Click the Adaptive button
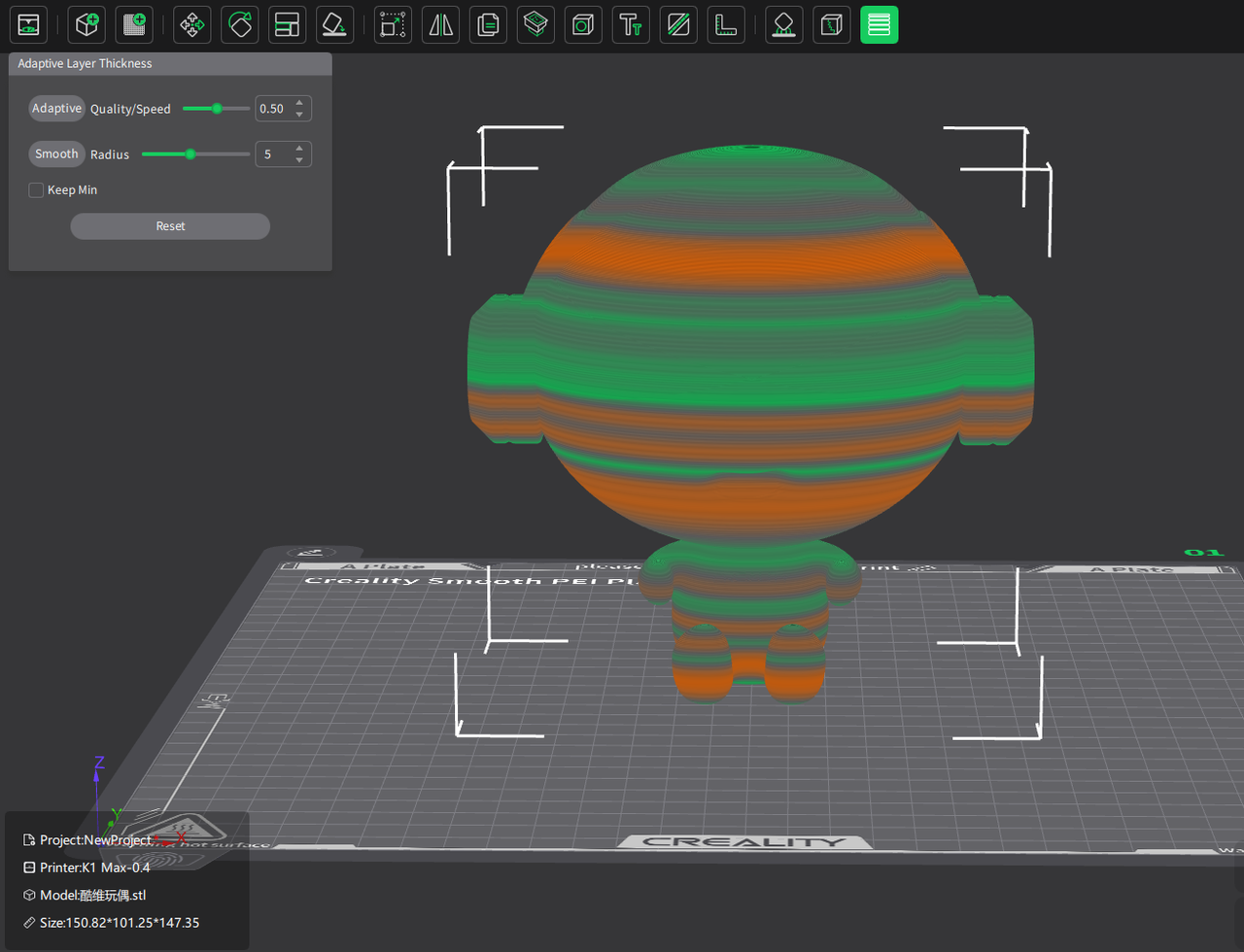The height and width of the screenshot is (952, 1244). point(56,108)
